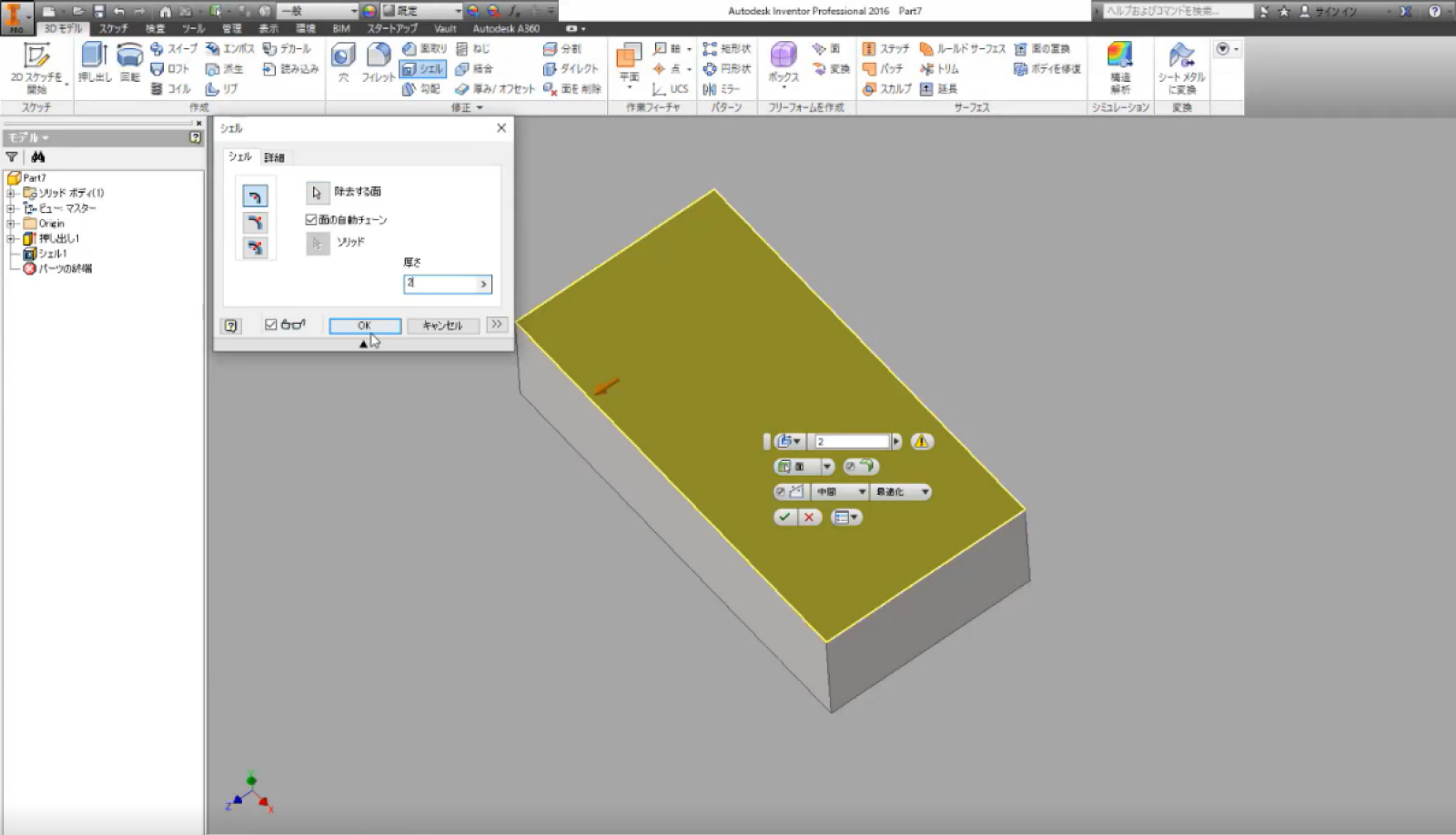Switch to the 詳細 tab in shell dialog
The width and height of the screenshot is (1456, 835).
[274, 157]
